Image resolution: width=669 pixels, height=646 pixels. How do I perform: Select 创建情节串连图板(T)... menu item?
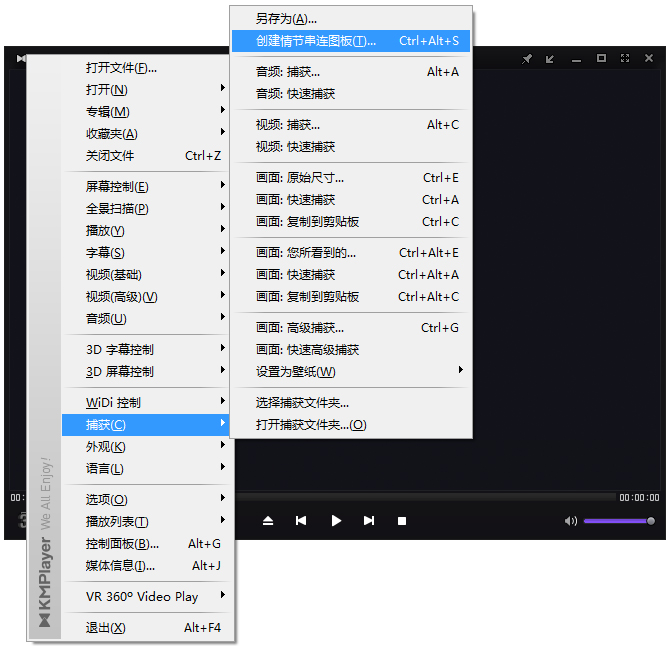click(x=351, y=41)
